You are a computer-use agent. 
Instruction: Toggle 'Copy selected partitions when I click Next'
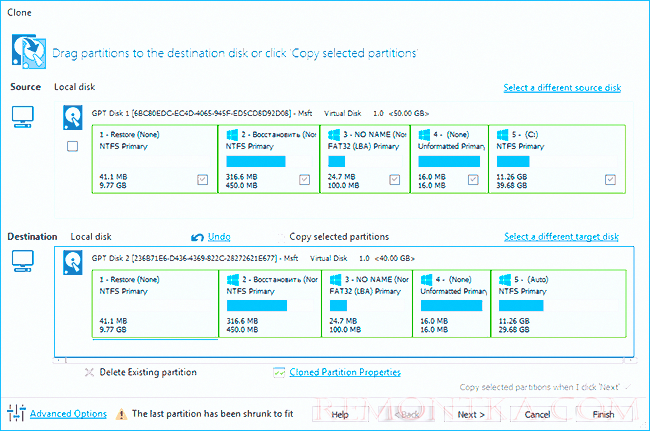tap(628, 387)
